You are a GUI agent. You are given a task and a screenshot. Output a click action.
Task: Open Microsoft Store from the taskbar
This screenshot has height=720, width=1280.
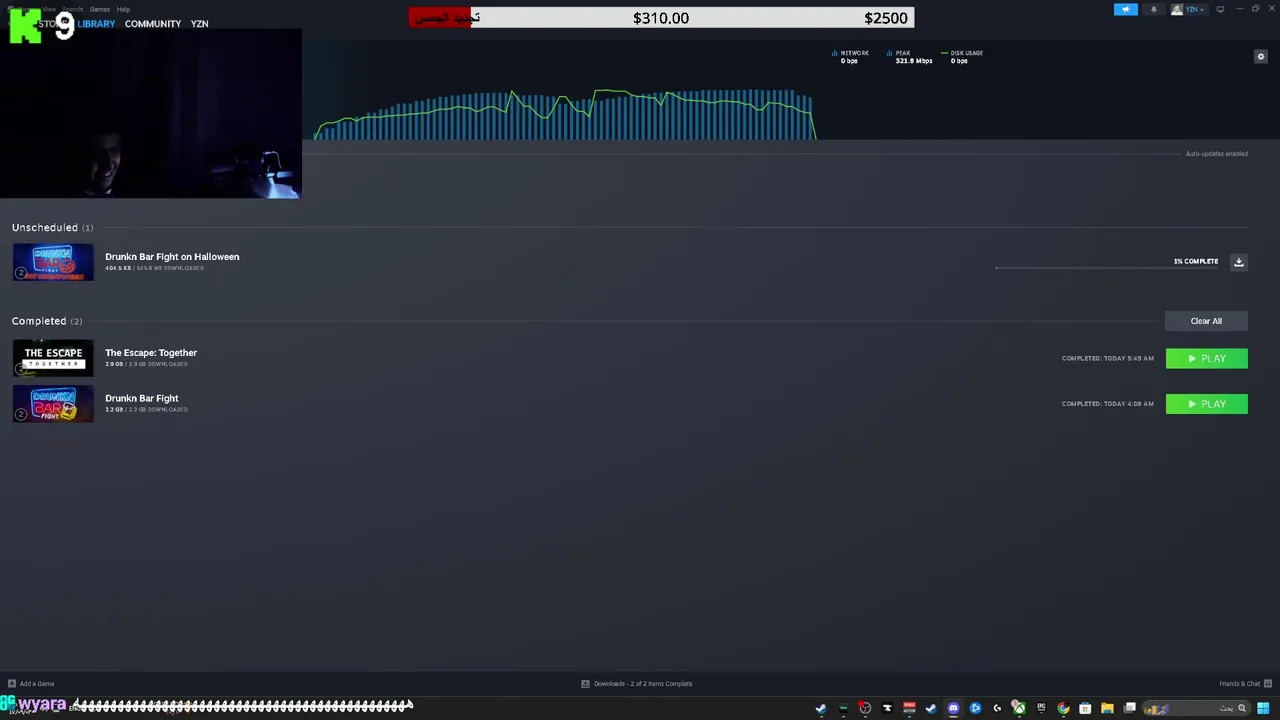pos(1085,708)
